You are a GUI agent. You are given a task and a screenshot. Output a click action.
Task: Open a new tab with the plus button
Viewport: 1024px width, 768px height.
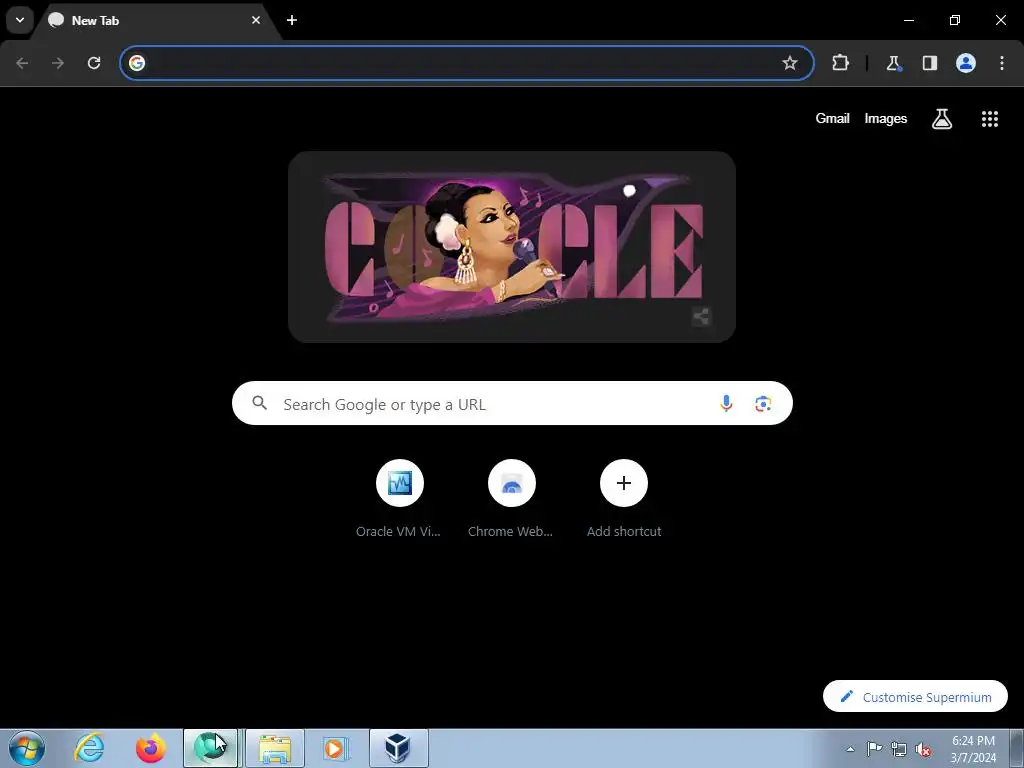tap(292, 20)
